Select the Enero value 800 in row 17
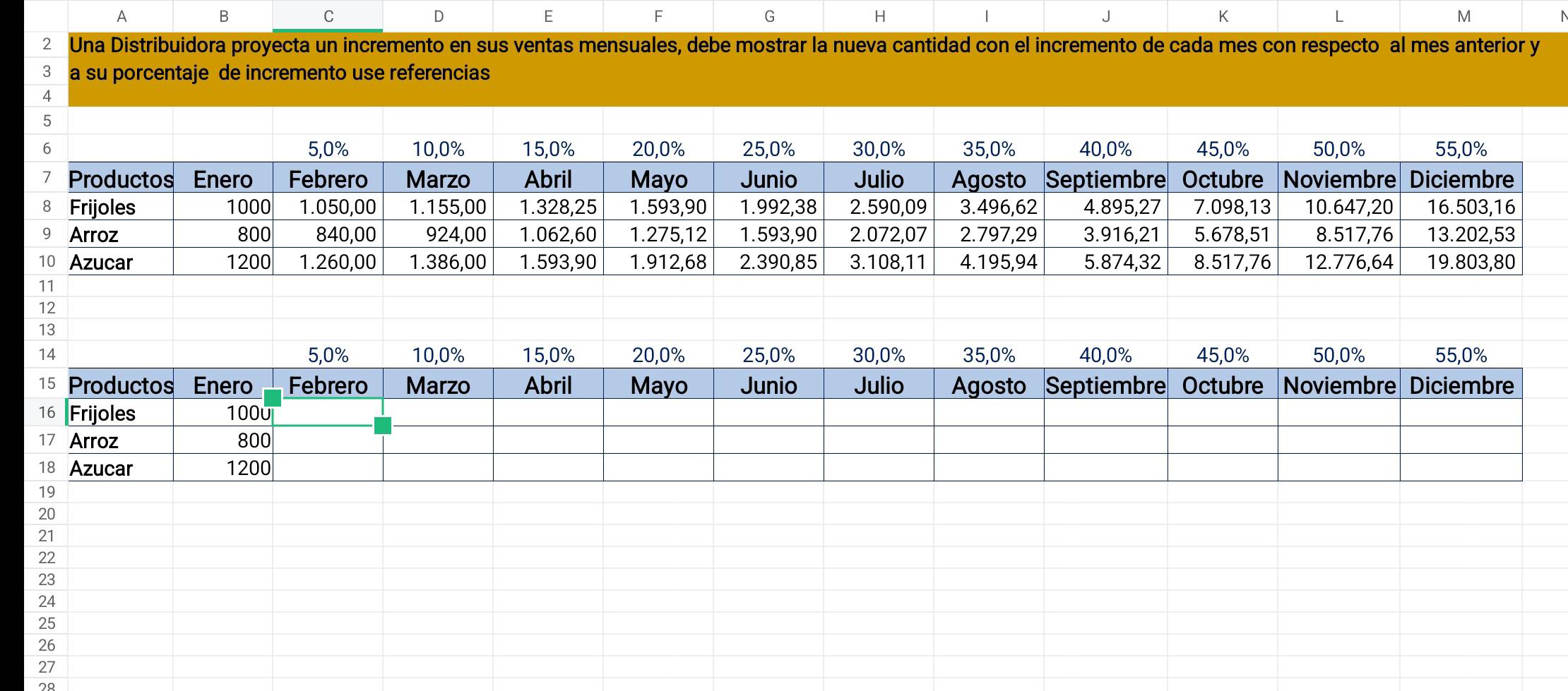This screenshot has height=691, width=1568. tap(223, 440)
